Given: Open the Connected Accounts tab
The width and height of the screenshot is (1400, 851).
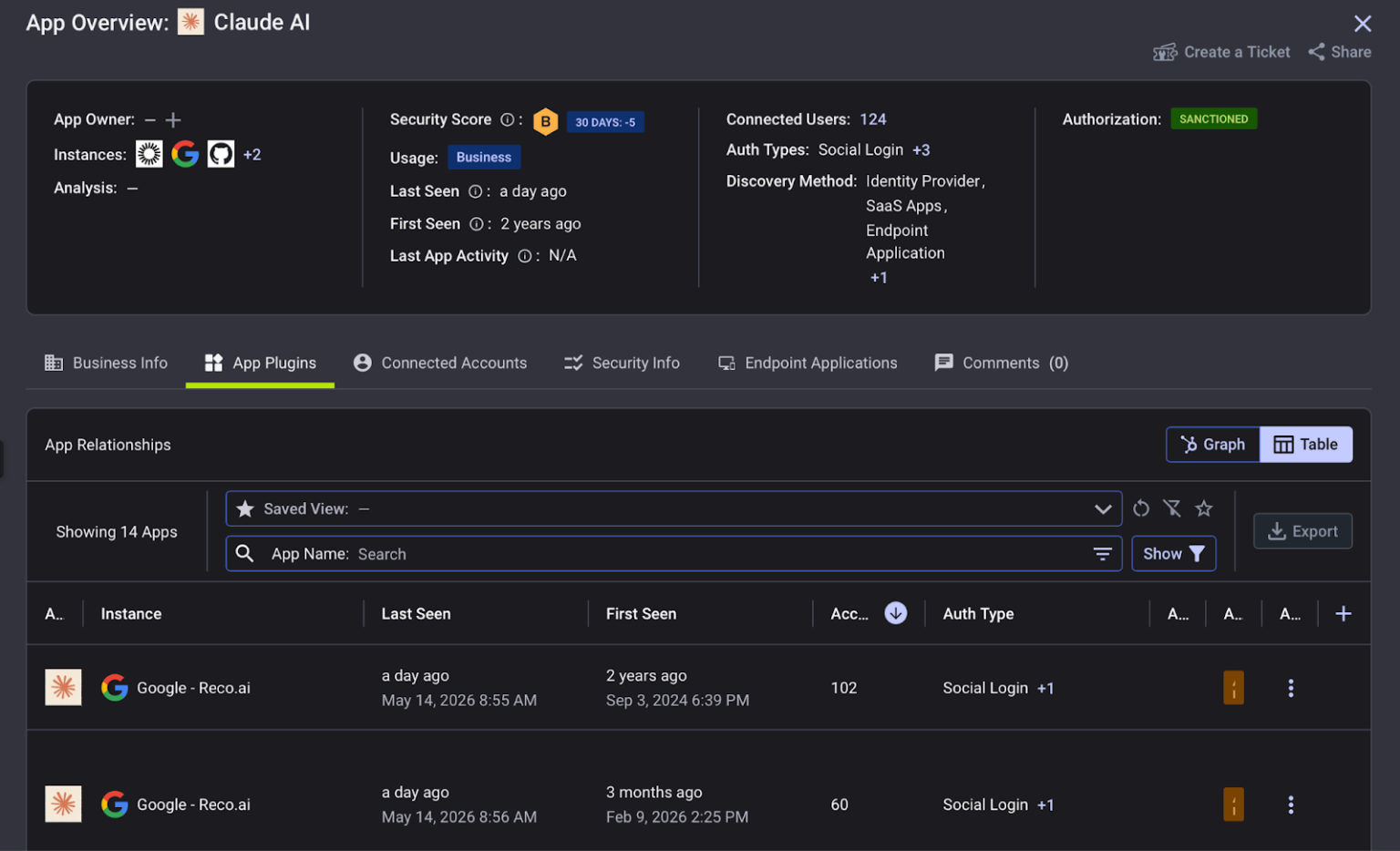Looking at the screenshot, I should [x=440, y=363].
